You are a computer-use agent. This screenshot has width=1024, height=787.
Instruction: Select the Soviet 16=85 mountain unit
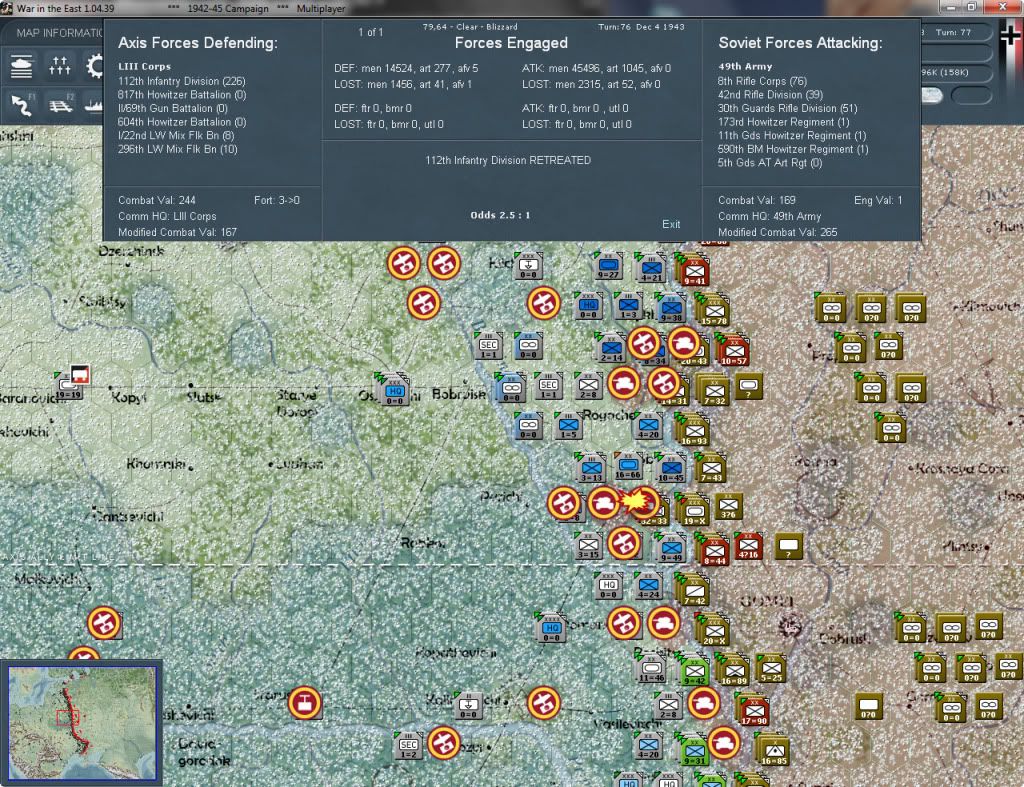click(x=773, y=750)
